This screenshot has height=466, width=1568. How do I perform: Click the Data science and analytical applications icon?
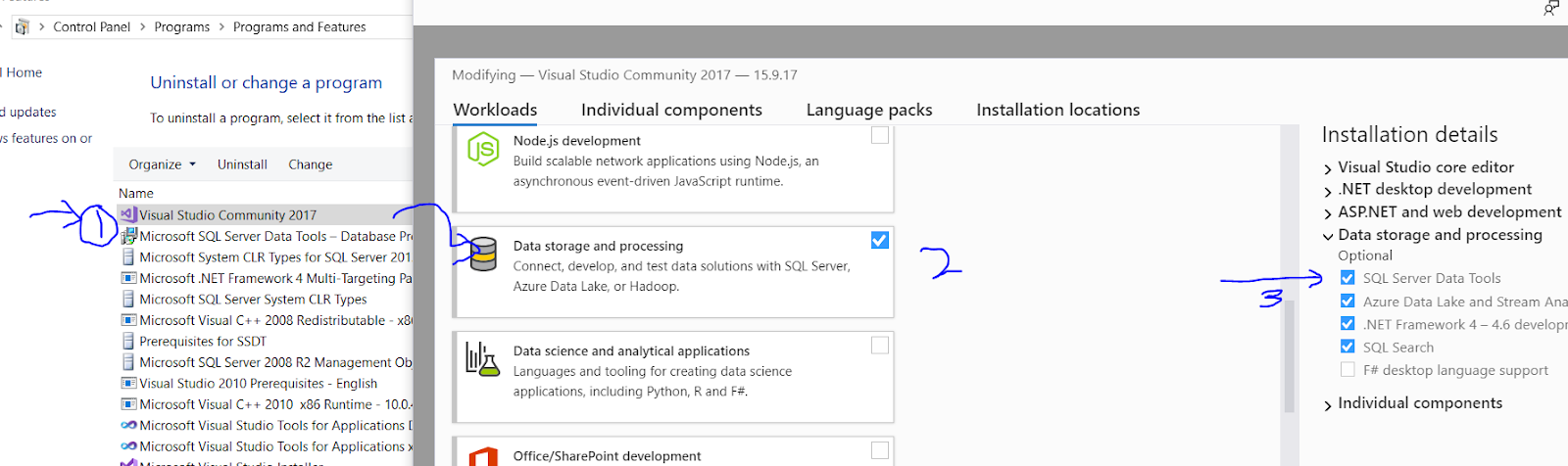point(483,358)
